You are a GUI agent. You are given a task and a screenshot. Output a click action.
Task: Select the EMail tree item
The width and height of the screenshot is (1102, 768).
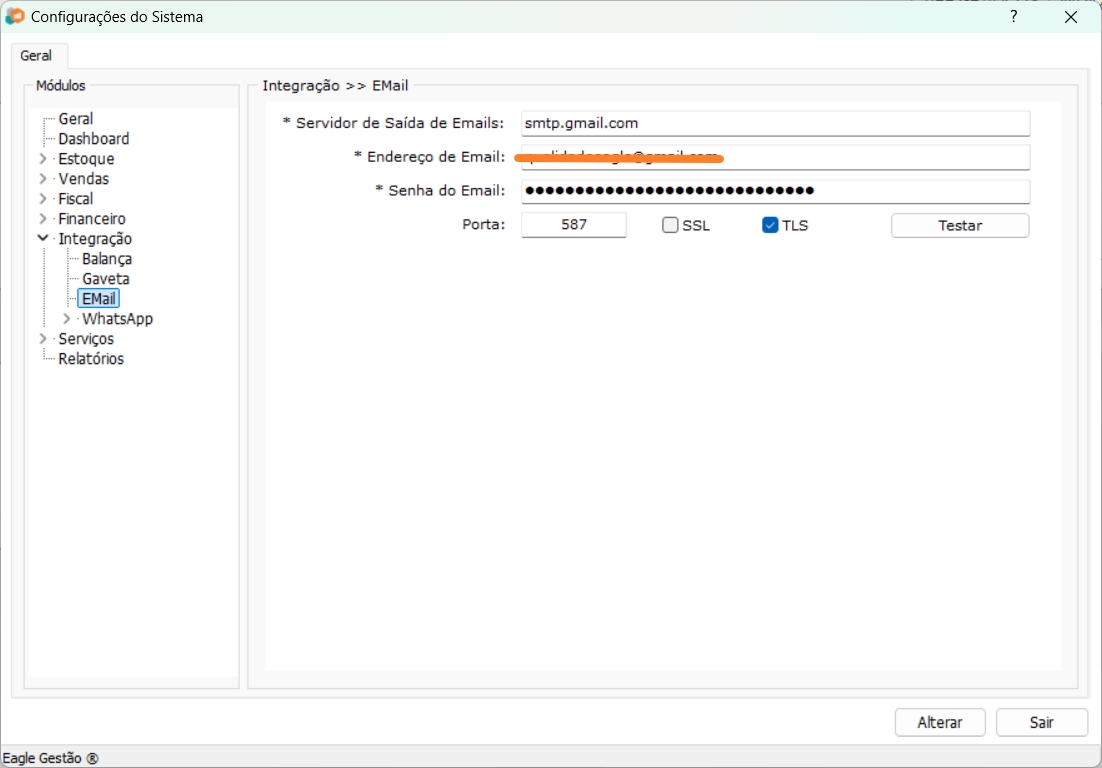[x=98, y=299]
